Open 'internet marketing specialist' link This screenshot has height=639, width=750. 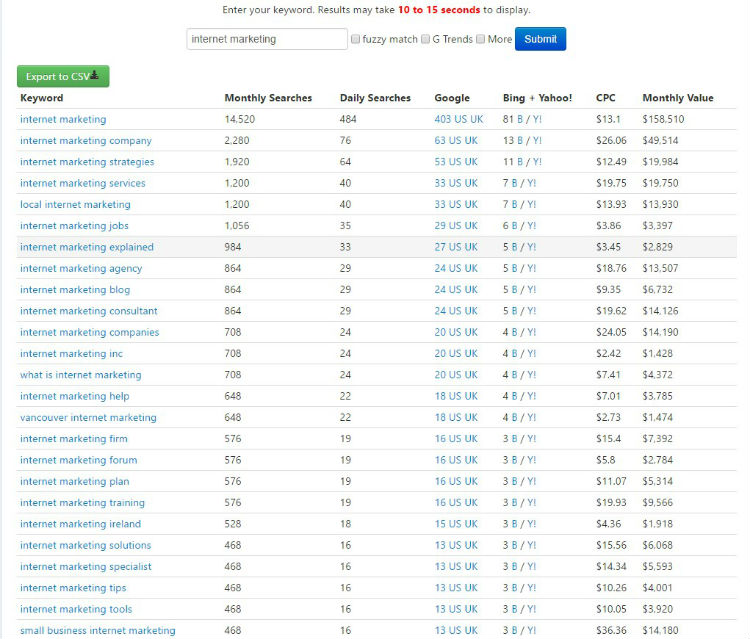pos(86,566)
